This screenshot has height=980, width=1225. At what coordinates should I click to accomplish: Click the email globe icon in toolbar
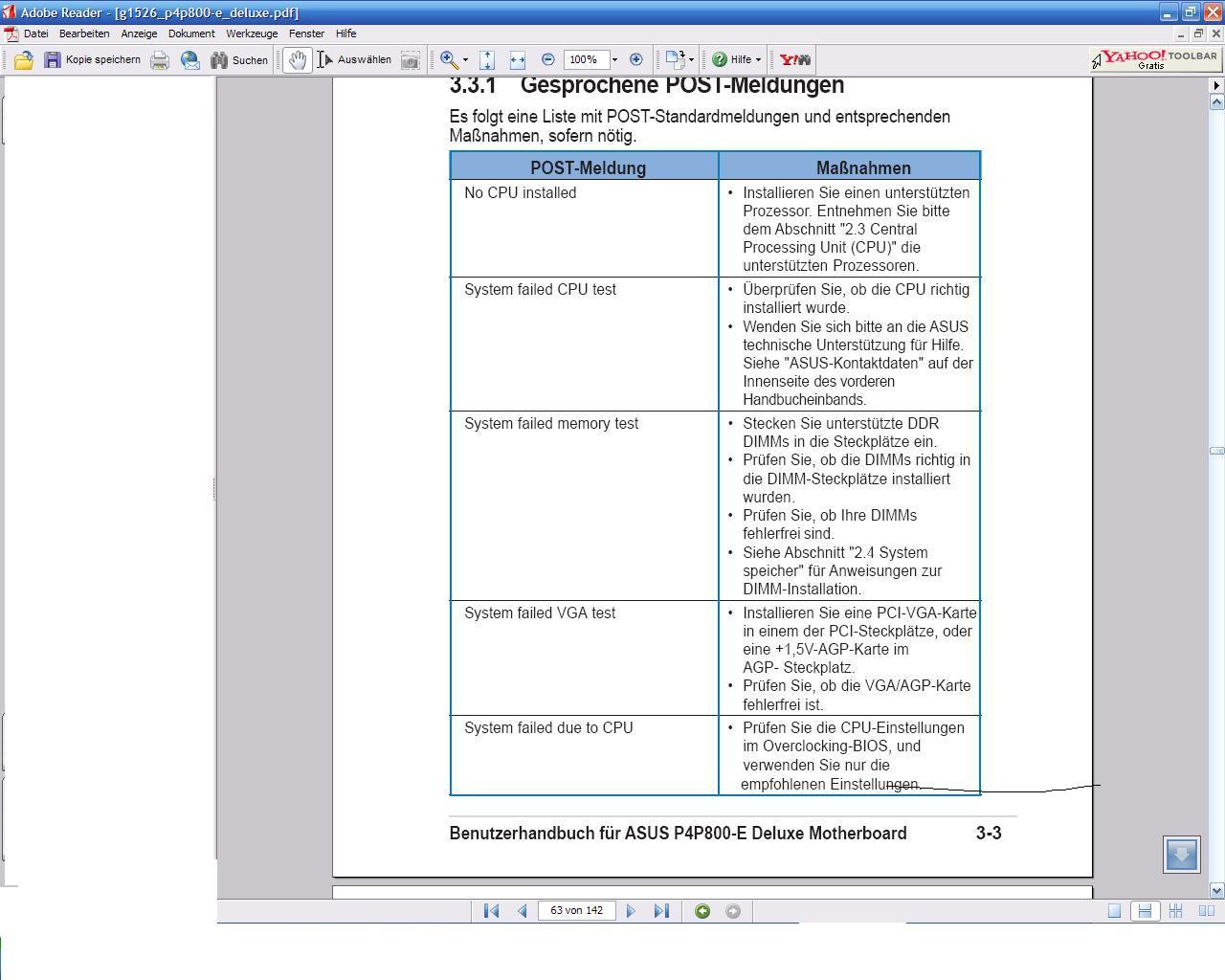pos(190,59)
